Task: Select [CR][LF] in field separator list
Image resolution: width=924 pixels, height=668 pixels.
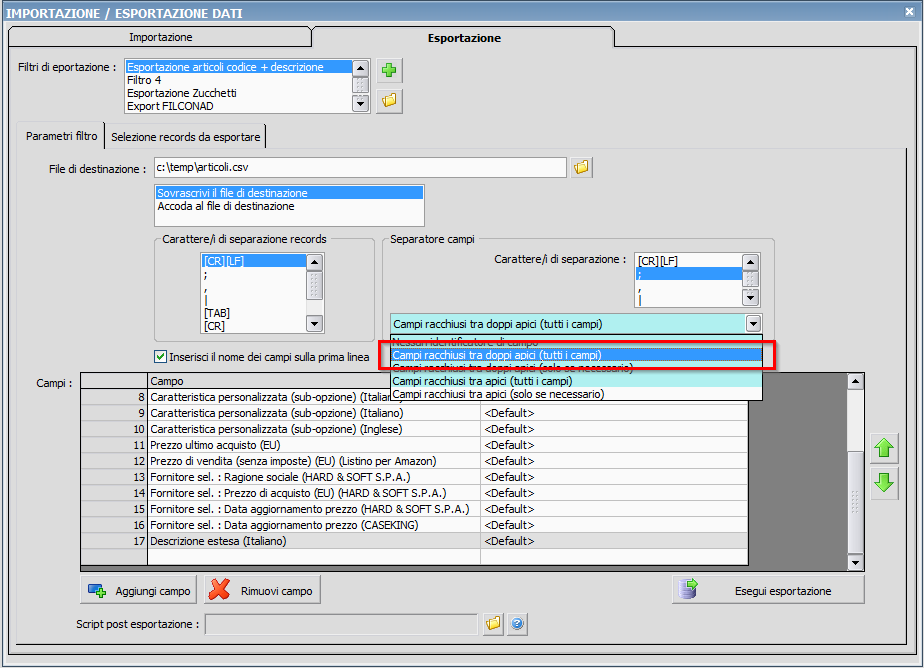Action: click(689, 261)
